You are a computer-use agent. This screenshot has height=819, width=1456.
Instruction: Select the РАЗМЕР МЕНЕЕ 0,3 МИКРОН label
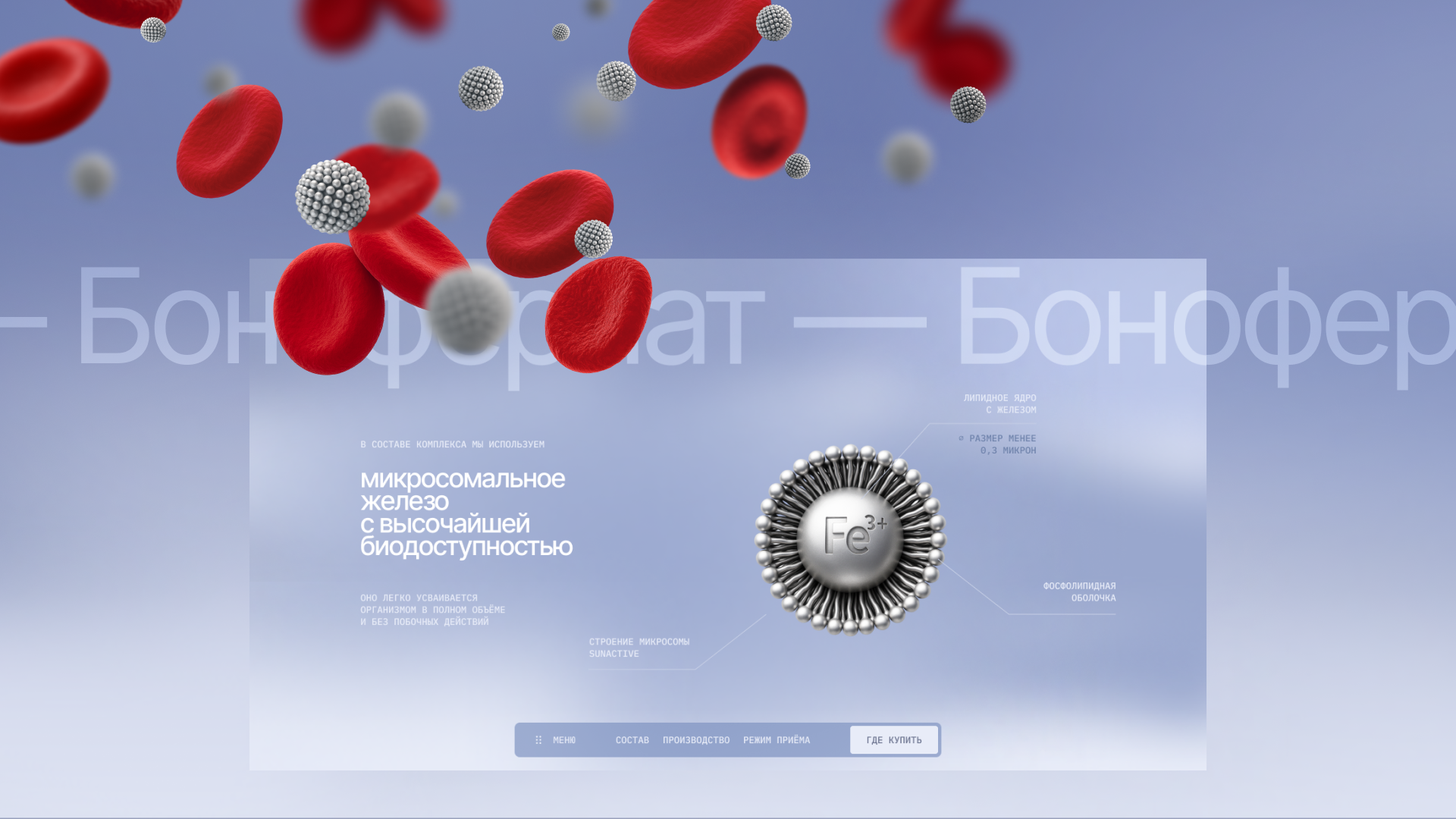tap(1003, 444)
